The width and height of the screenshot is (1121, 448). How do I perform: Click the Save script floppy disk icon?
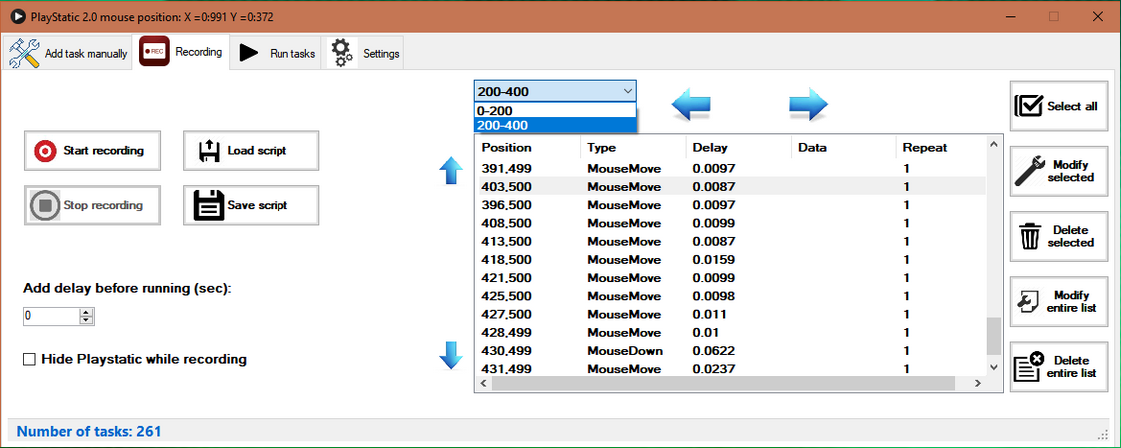(209, 205)
